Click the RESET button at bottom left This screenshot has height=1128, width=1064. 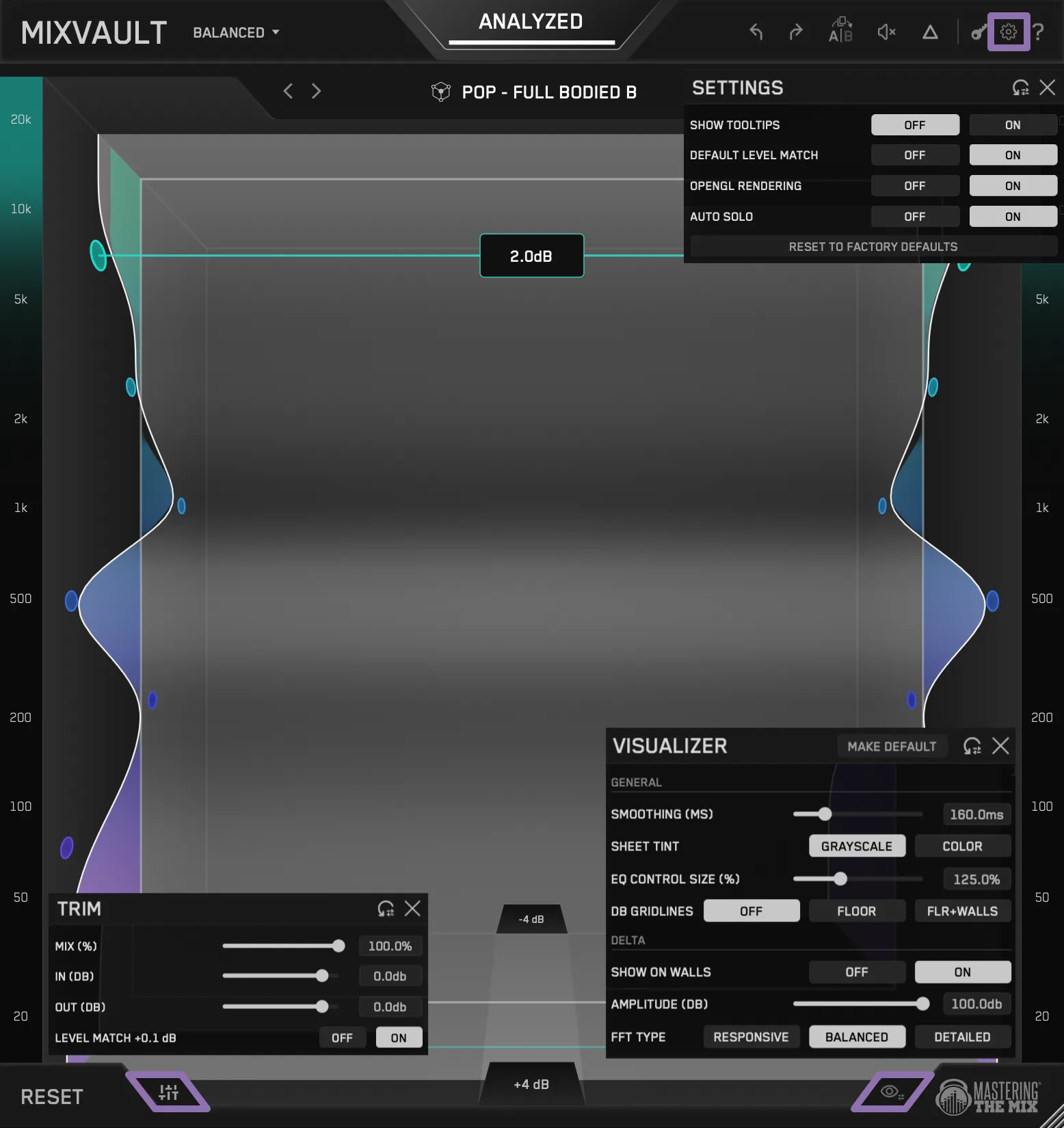[x=52, y=1097]
